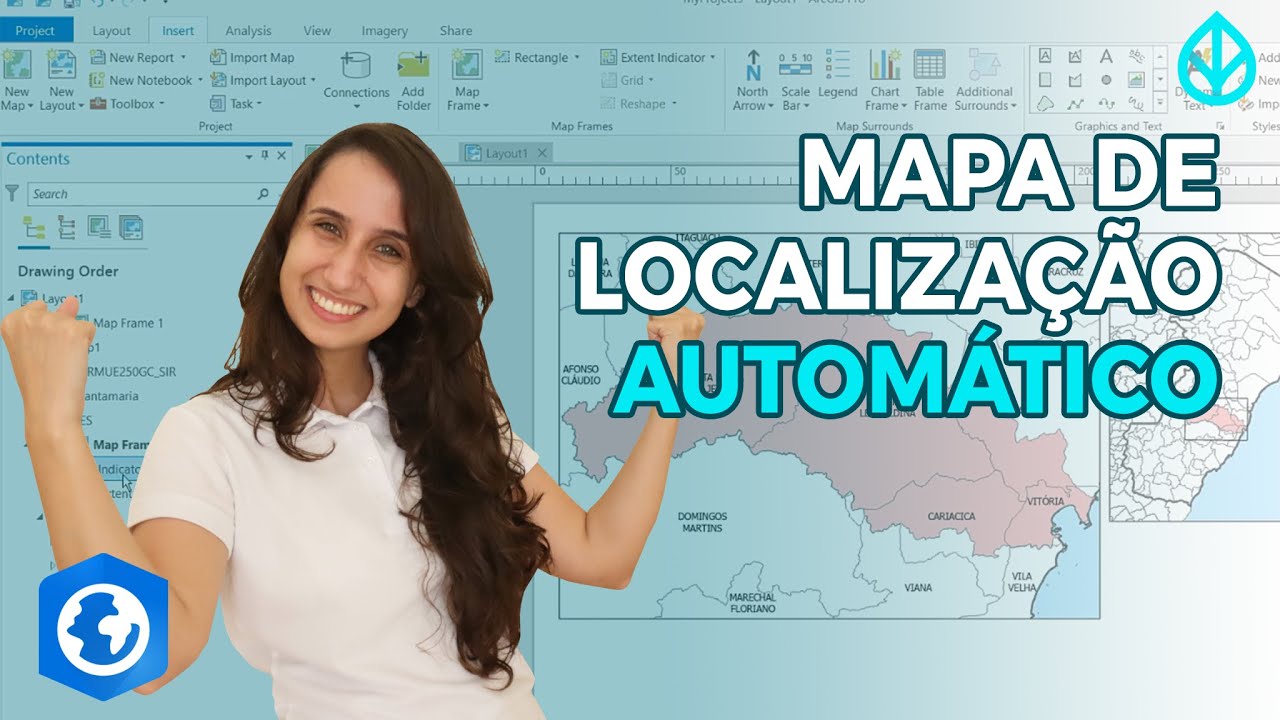Expand the North Arrow dropdown arrow
Viewport: 1280px width, 720px height.
pos(770,106)
